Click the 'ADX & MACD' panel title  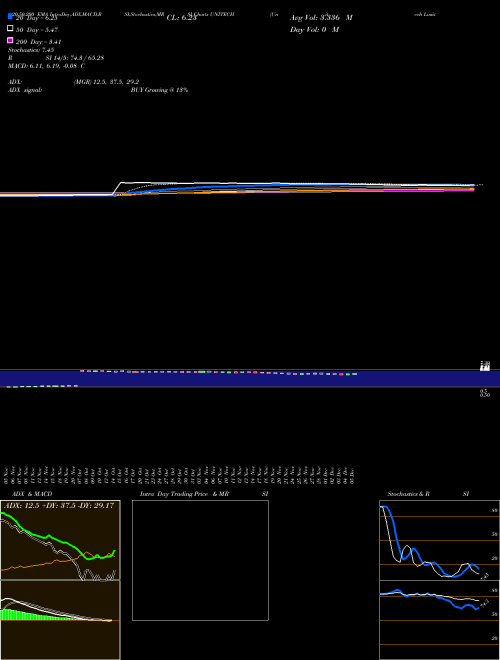(32, 494)
